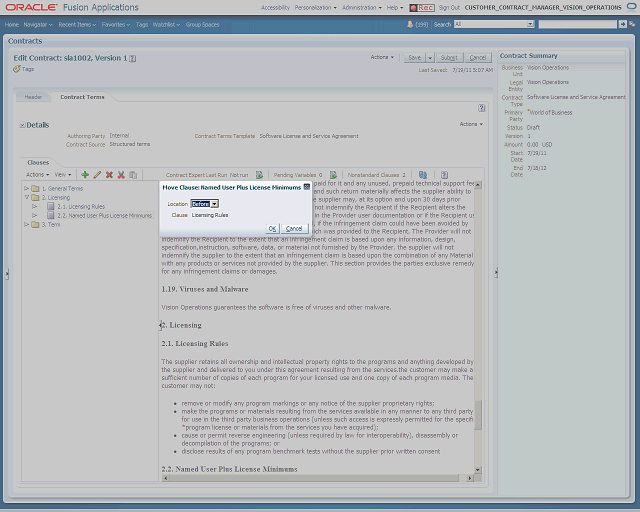Expand the 2.2. Named User Plus node arrow
This screenshot has height=512, width=640.
pos(35,216)
